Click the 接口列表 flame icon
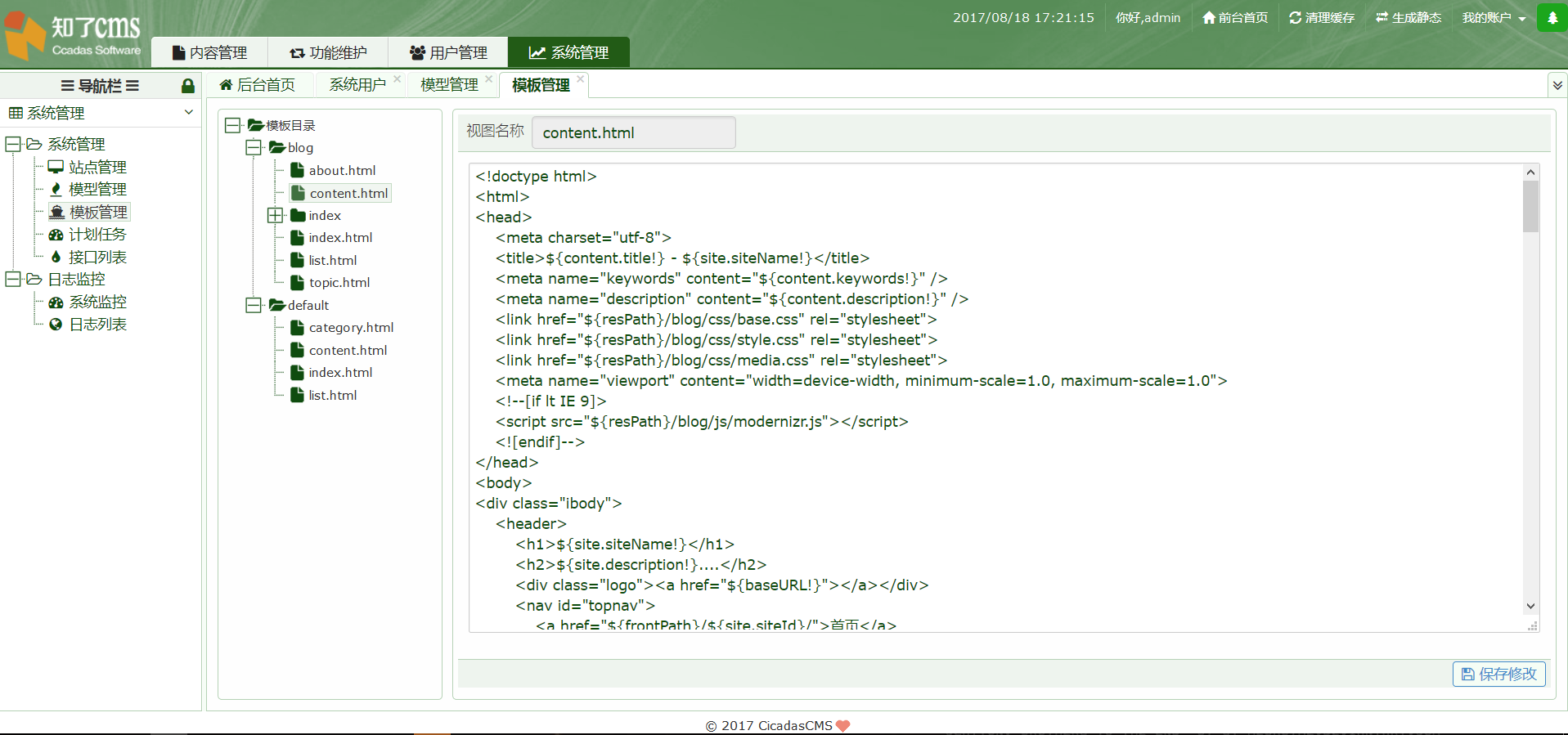 (56, 257)
